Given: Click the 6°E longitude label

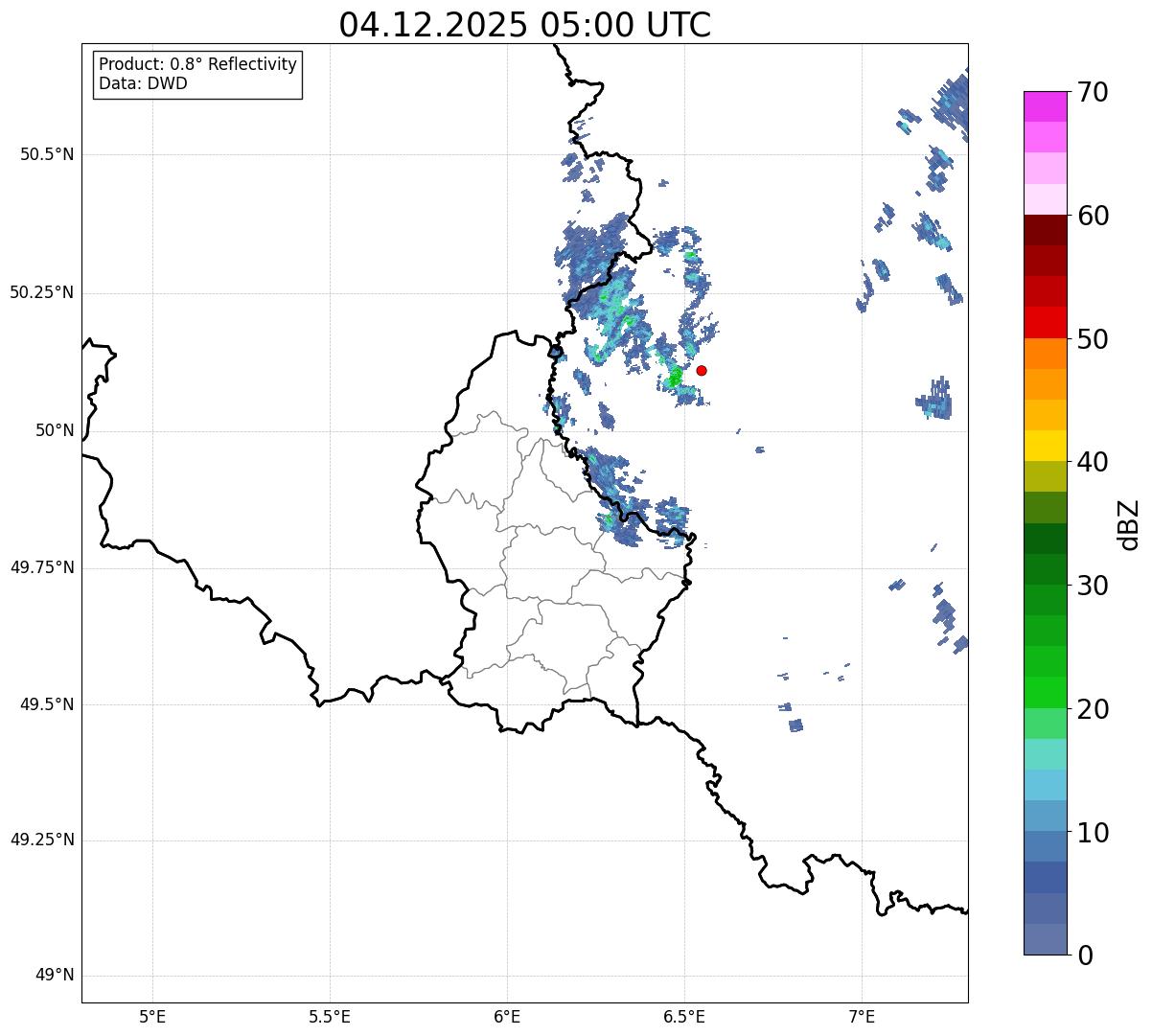Looking at the screenshot, I should (507, 1016).
